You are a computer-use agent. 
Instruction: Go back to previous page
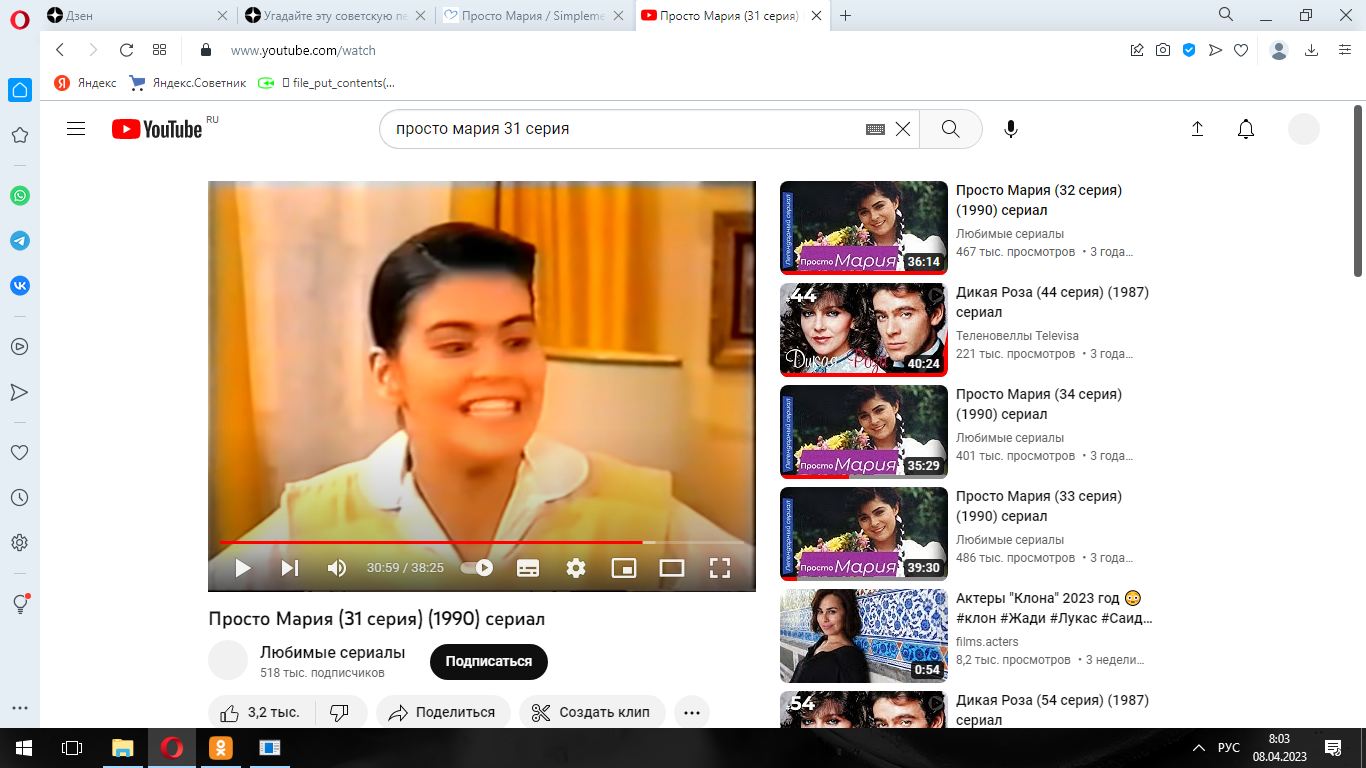click(x=60, y=50)
